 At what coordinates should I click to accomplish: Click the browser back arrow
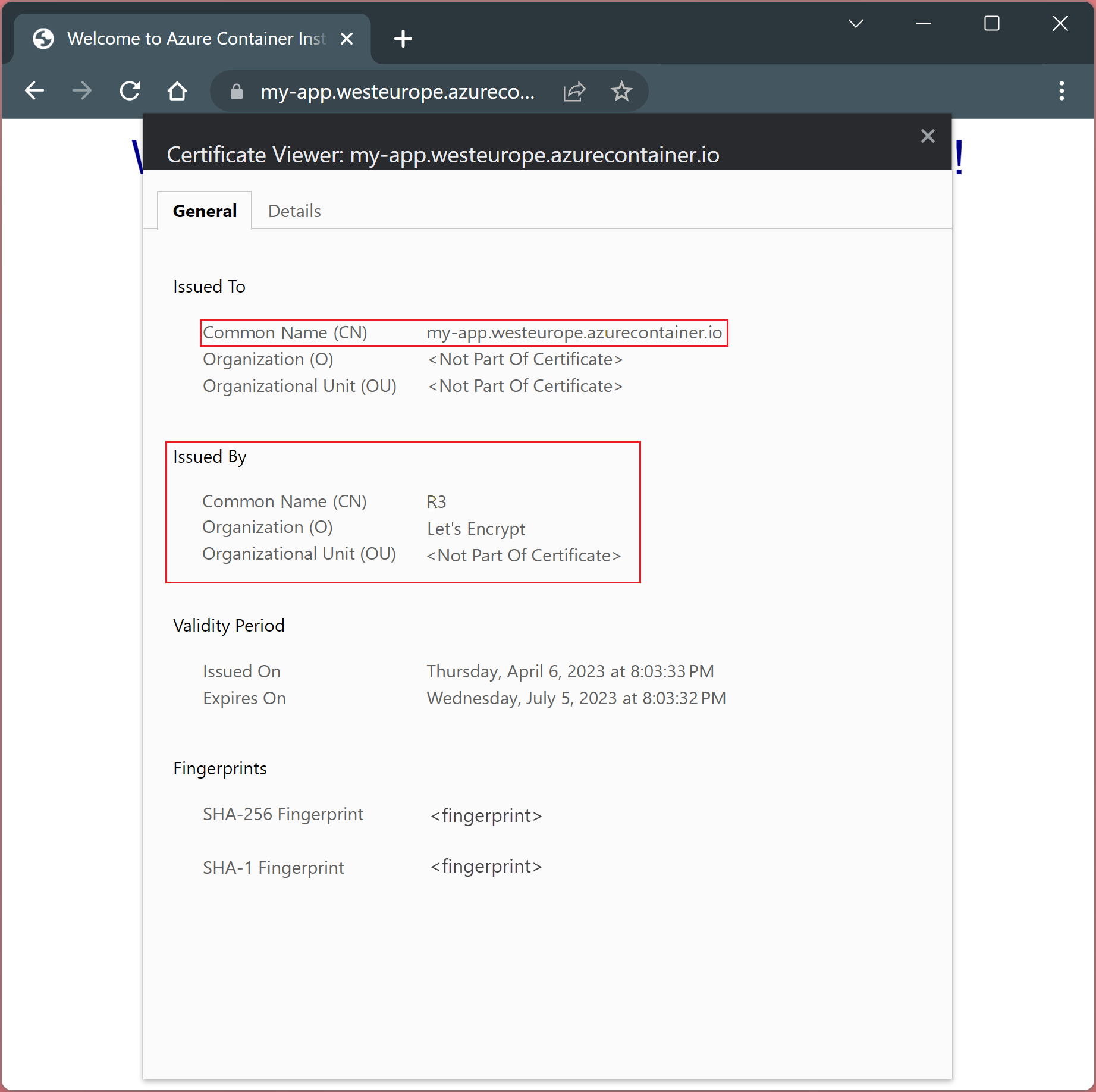[x=34, y=91]
